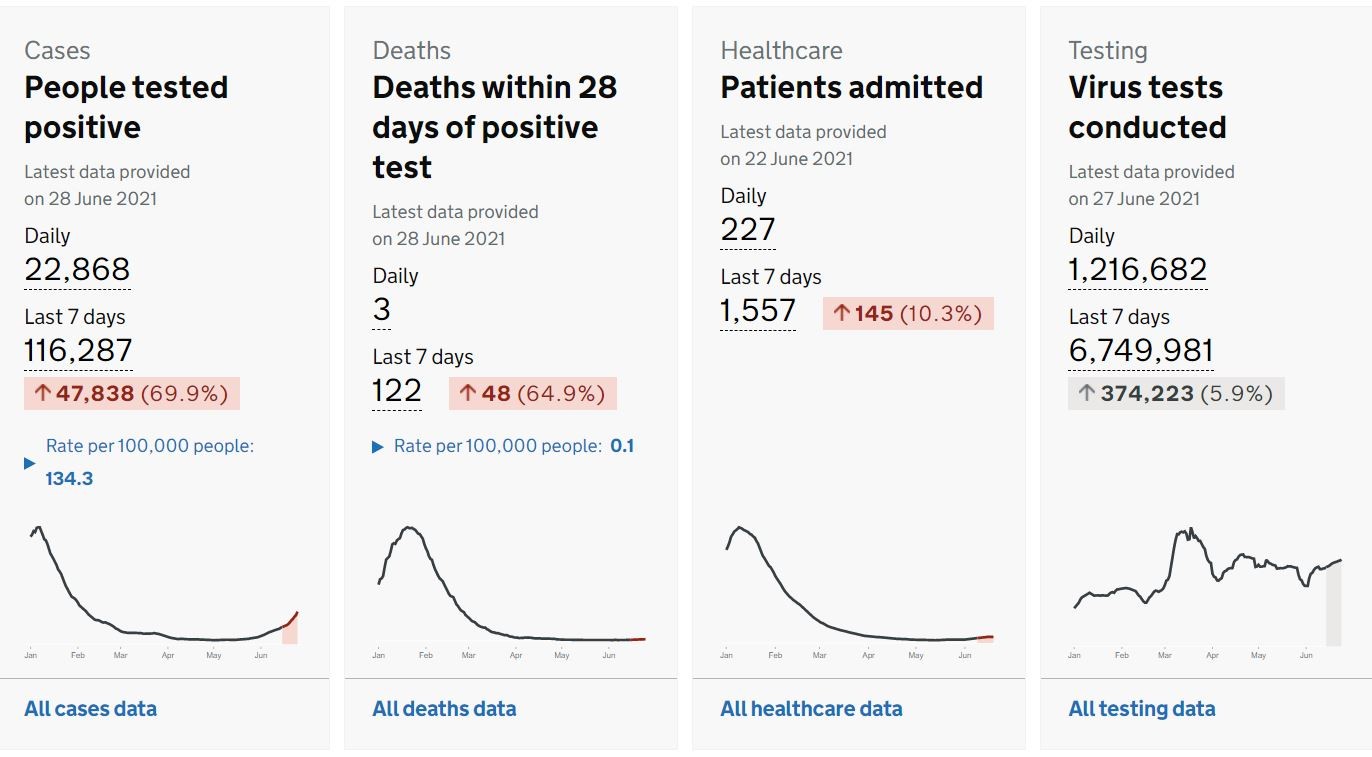Click cases increase badge 47,838 (69.9%)
The width and height of the screenshot is (1372, 757).
pyautogui.click(x=132, y=394)
